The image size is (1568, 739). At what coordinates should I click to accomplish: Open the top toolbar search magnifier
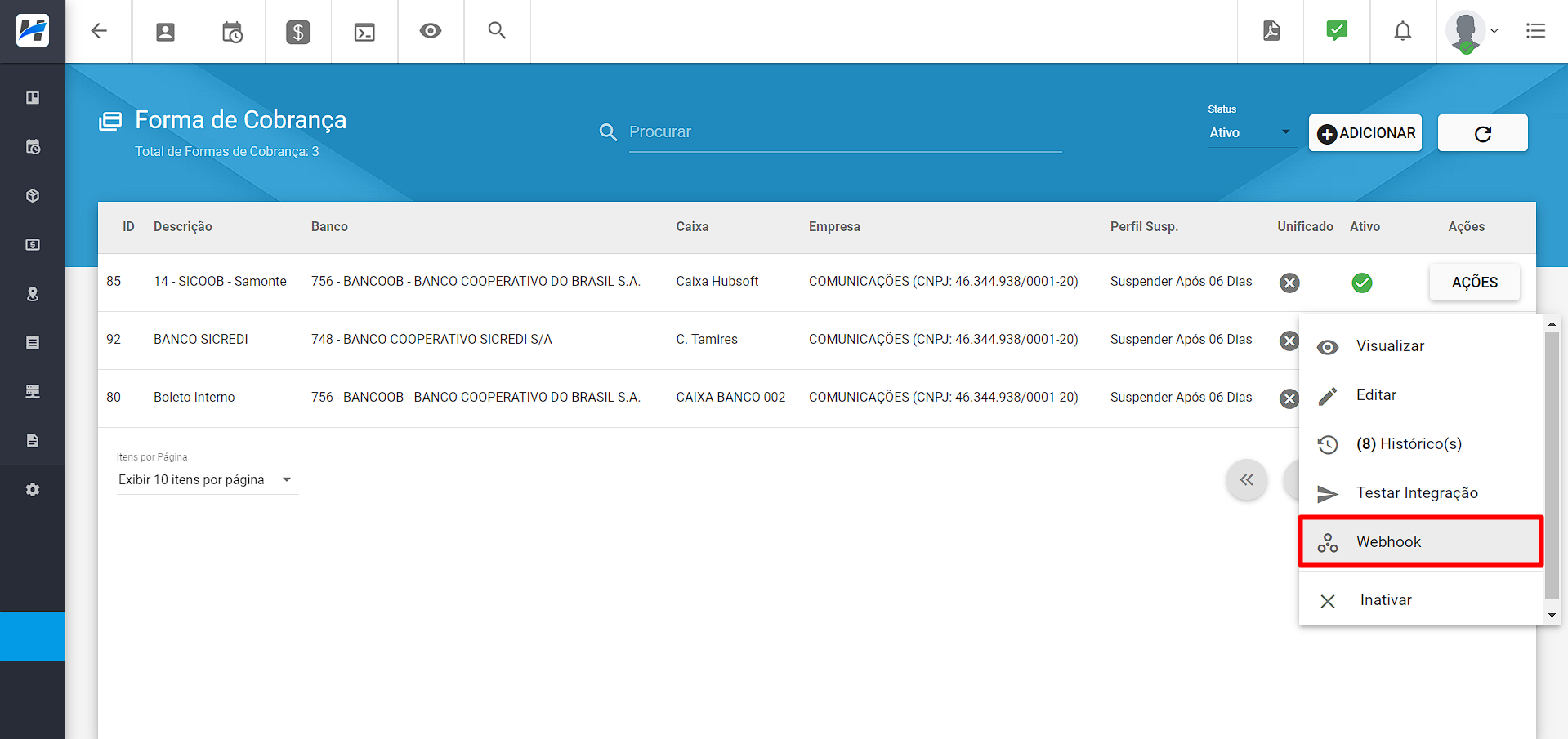(497, 30)
